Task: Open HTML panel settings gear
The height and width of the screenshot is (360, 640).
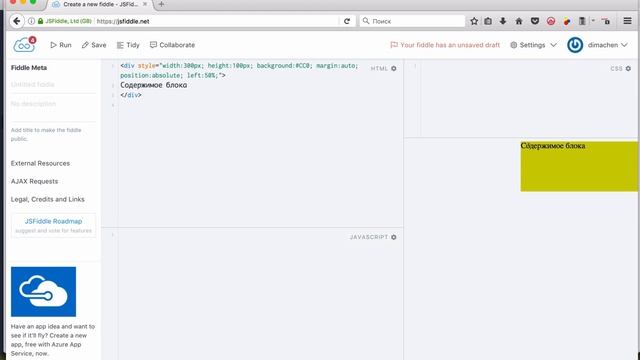Action: 394,69
